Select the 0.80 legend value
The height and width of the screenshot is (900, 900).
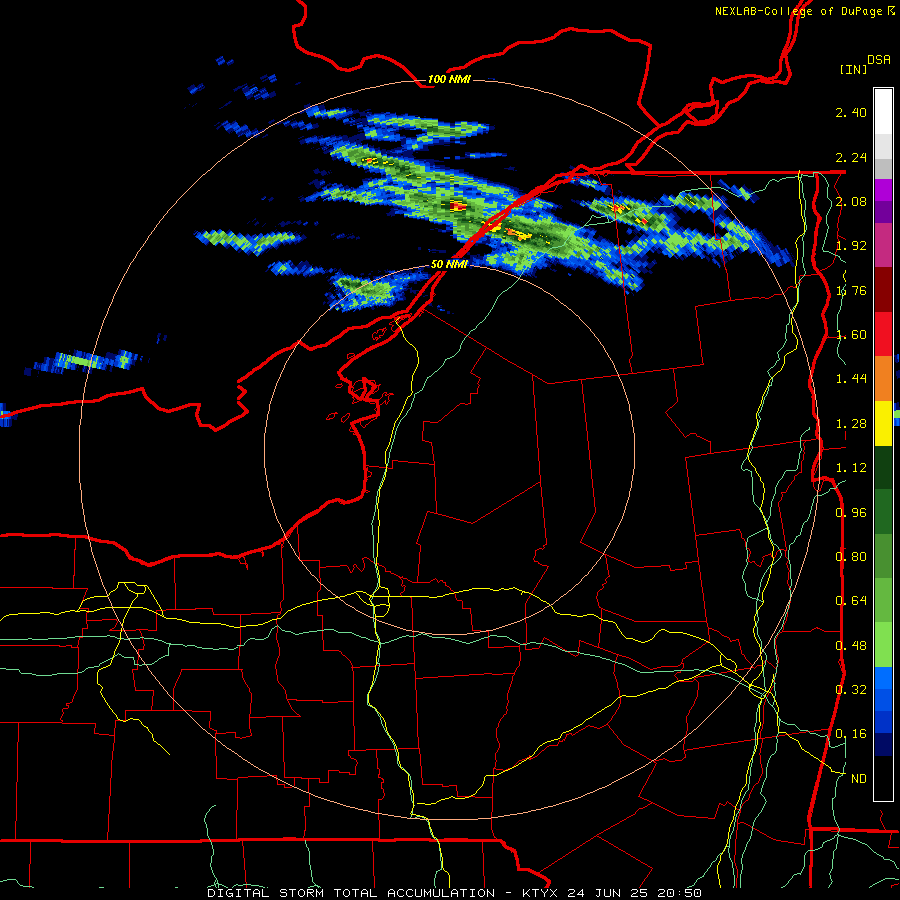[x=851, y=557]
